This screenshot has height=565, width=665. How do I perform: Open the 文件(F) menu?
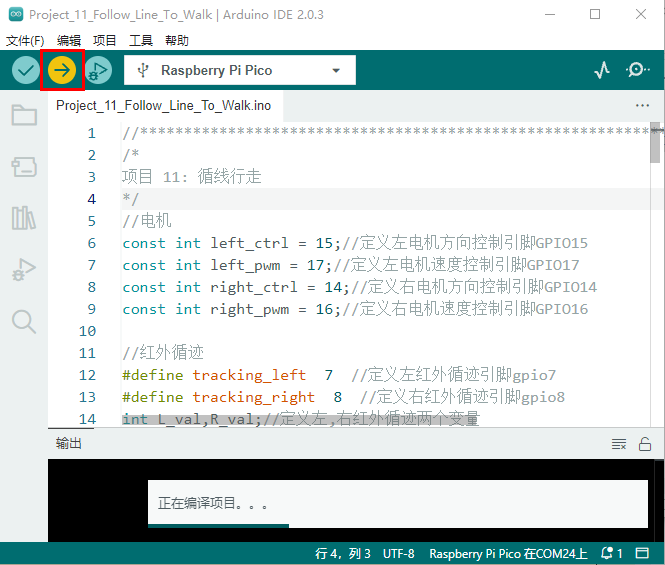(25, 41)
